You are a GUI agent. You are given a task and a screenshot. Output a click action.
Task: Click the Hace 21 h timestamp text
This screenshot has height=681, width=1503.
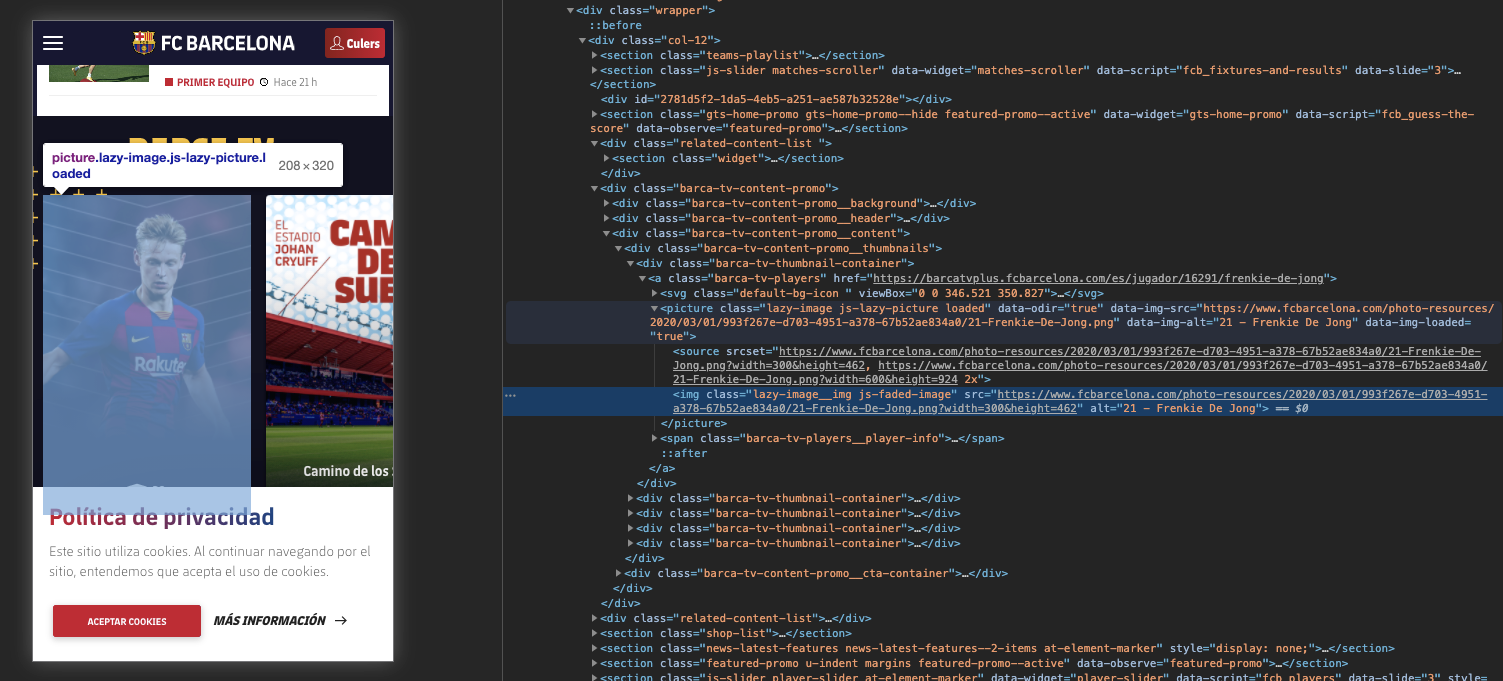[295, 82]
